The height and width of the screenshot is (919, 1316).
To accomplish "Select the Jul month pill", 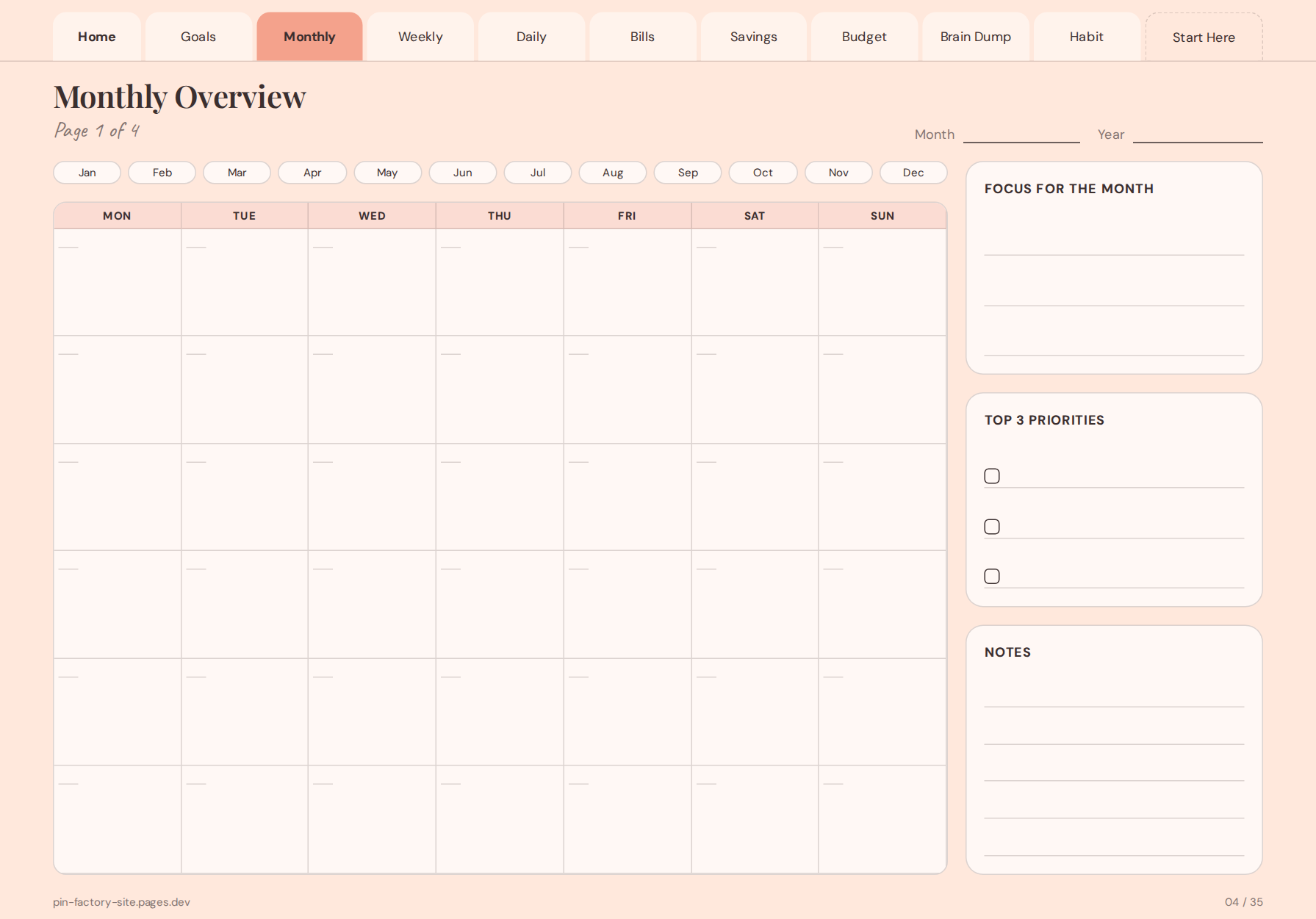I will pos(538,173).
